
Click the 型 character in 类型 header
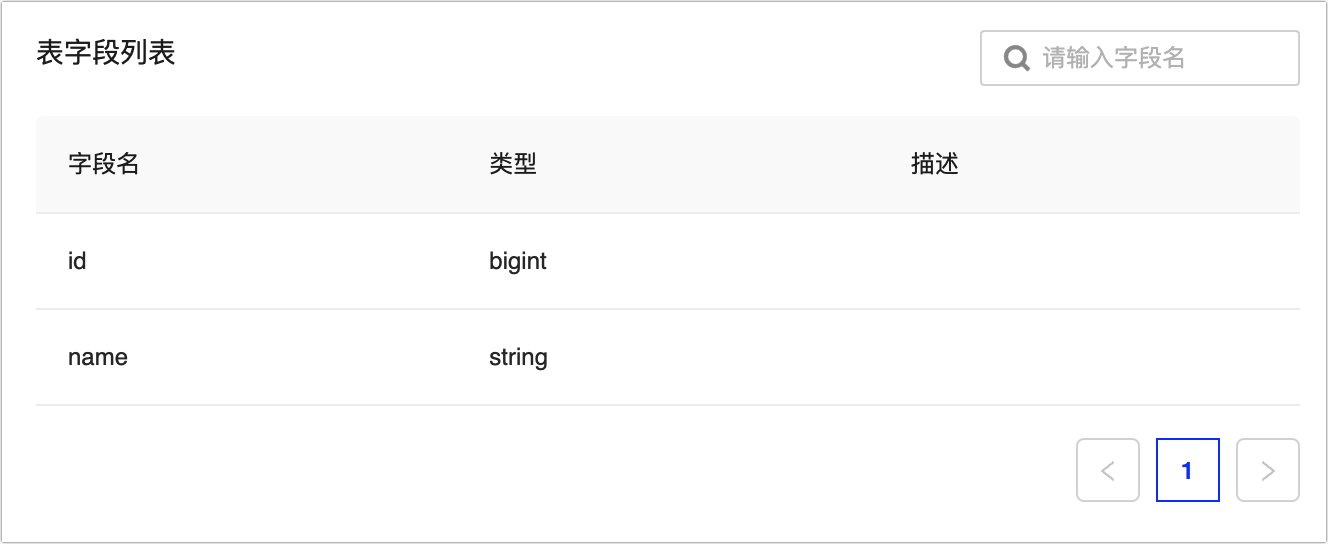tap(525, 164)
